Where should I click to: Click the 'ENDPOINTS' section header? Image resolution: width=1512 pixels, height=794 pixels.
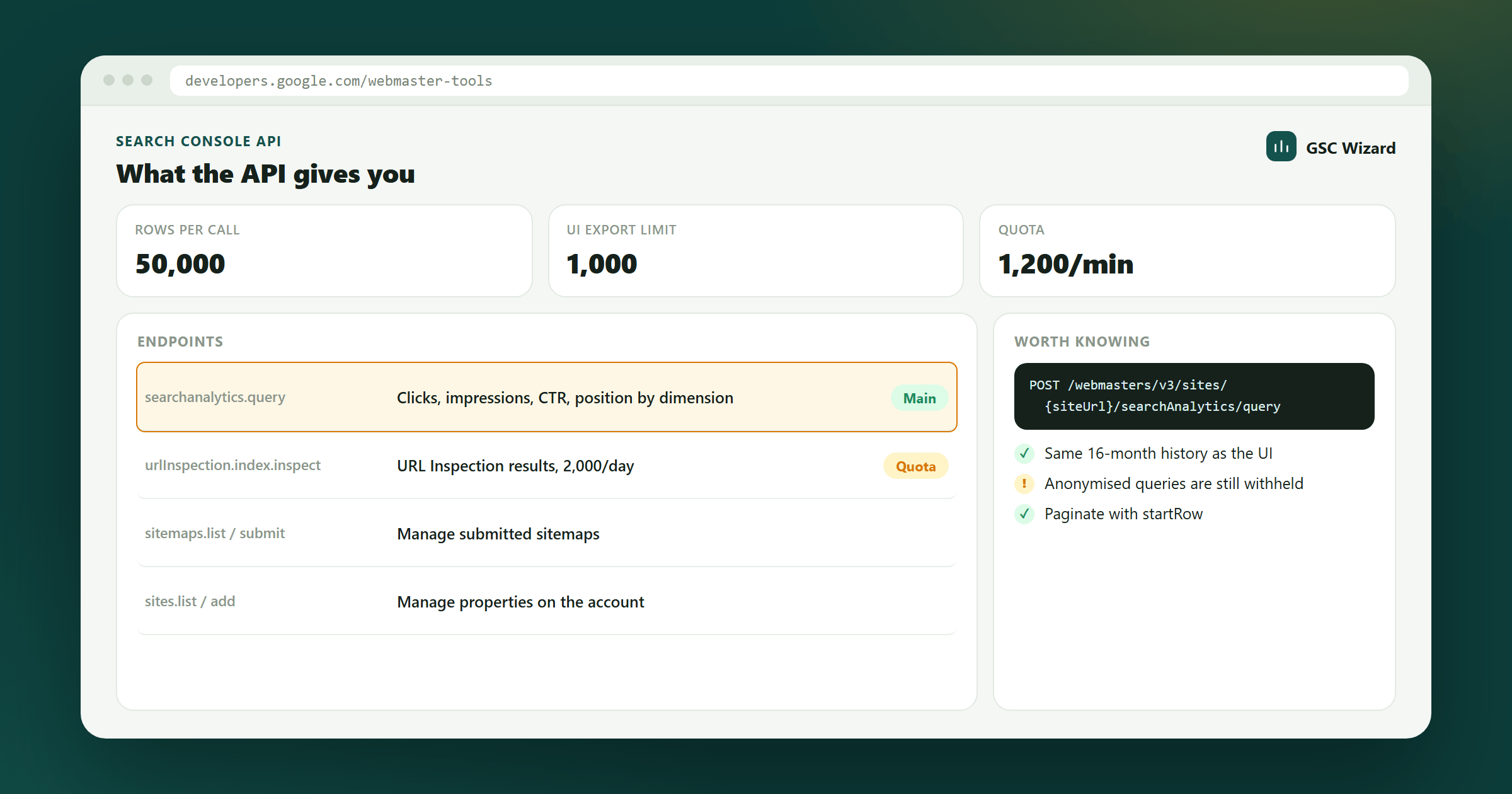pos(180,341)
